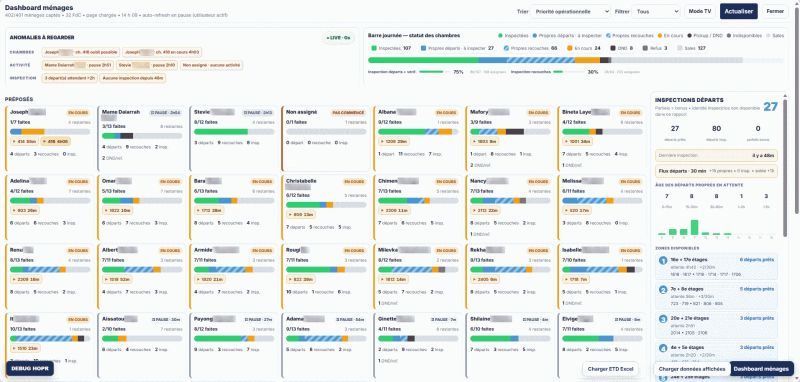The width and height of the screenshot is (800, 382).
Task: Click Sales 127 legend entry
Action: coord(691,48)
